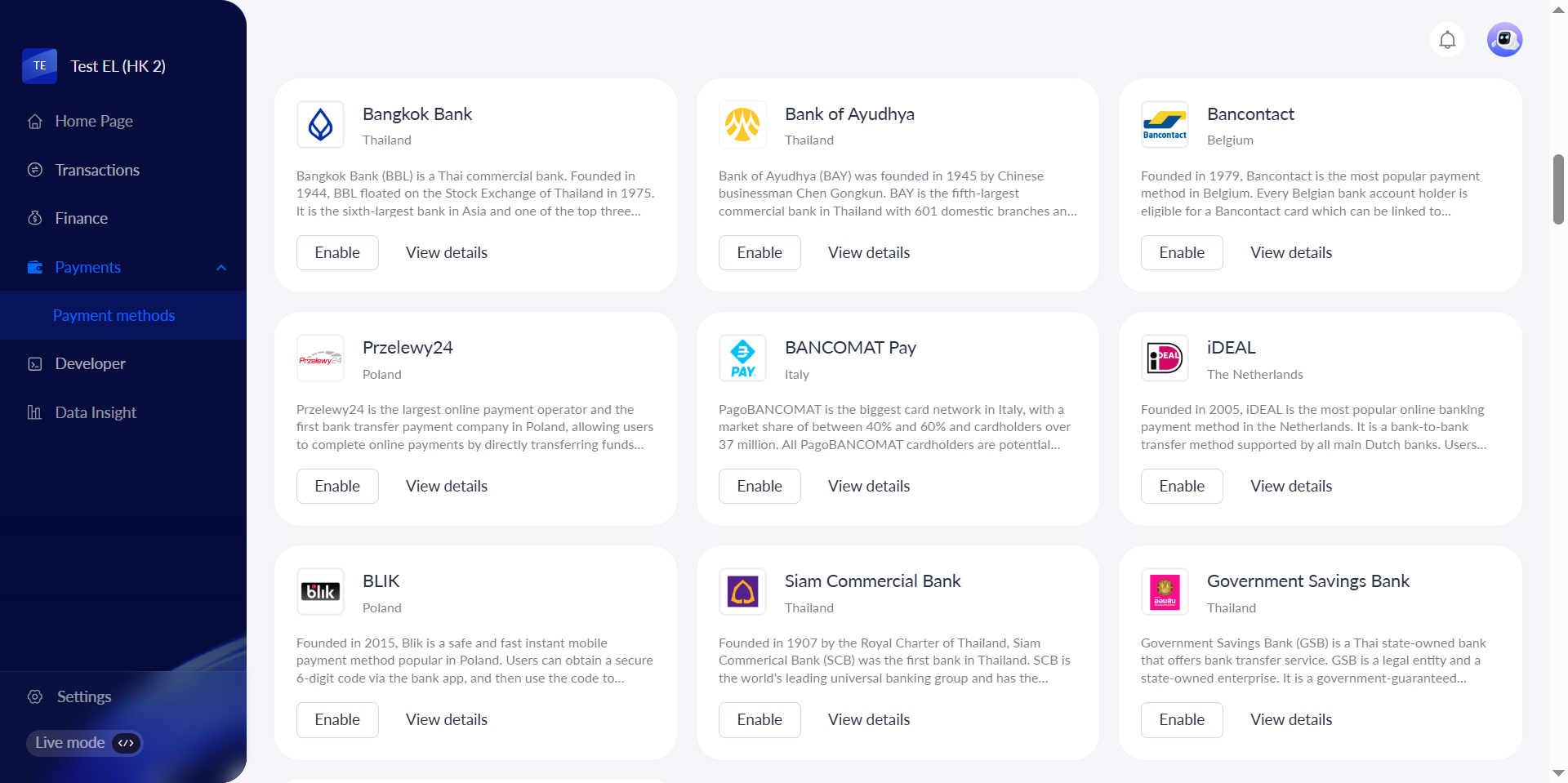Viewport: 1568px width, 783px height.
Task: Collapse the Payments menu chevron
Action: 221,268
